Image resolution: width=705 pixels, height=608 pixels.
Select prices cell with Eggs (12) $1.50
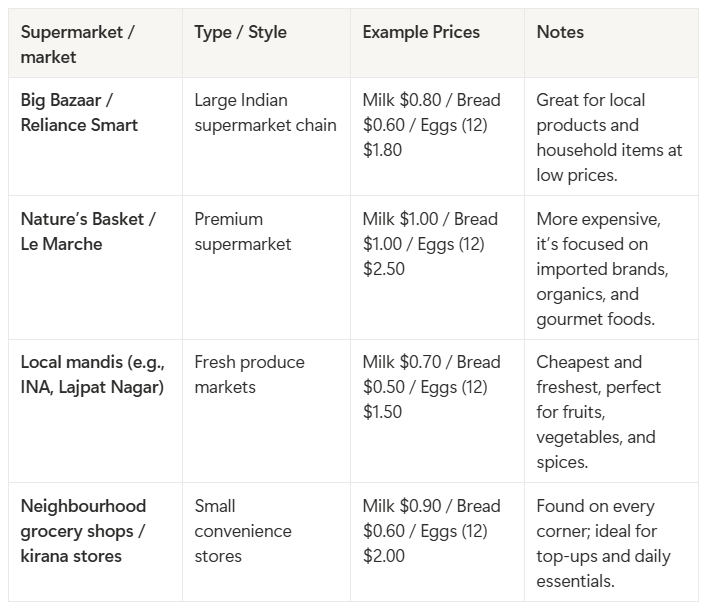pyautogui.click(x=431, y=387)
